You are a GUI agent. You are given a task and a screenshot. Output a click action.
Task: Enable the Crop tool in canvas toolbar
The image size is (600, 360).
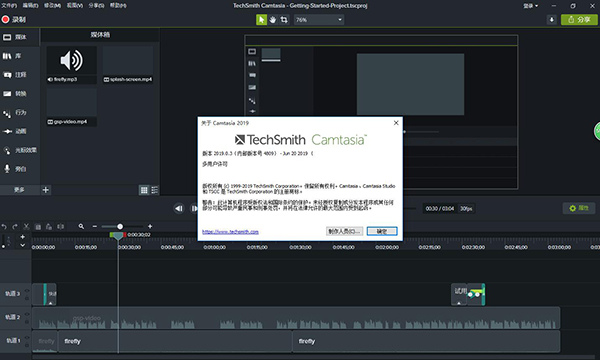[284, 20]
